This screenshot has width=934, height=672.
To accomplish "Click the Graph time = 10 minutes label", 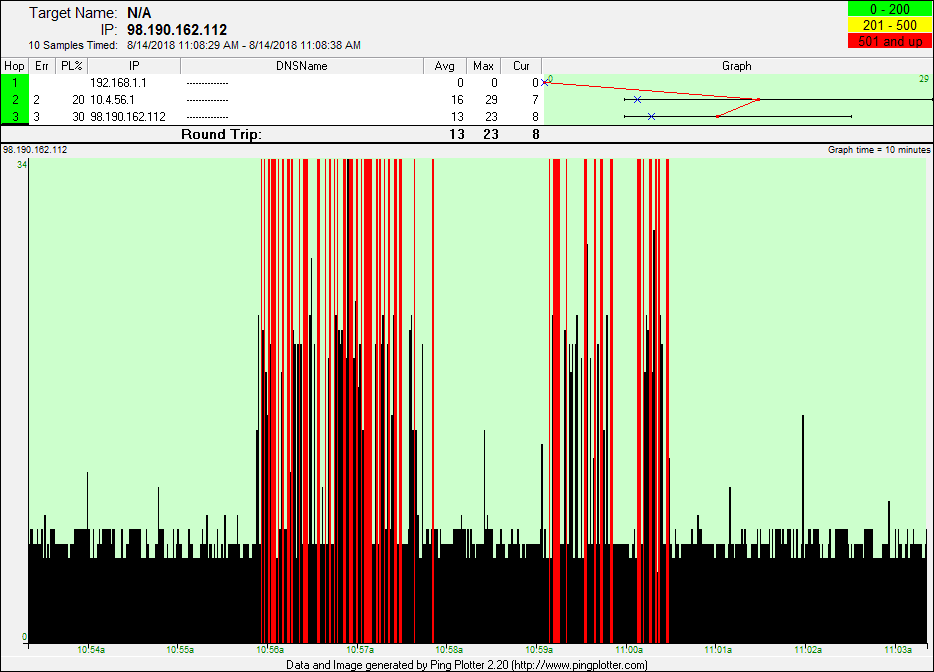I will (x=879, y=150).
